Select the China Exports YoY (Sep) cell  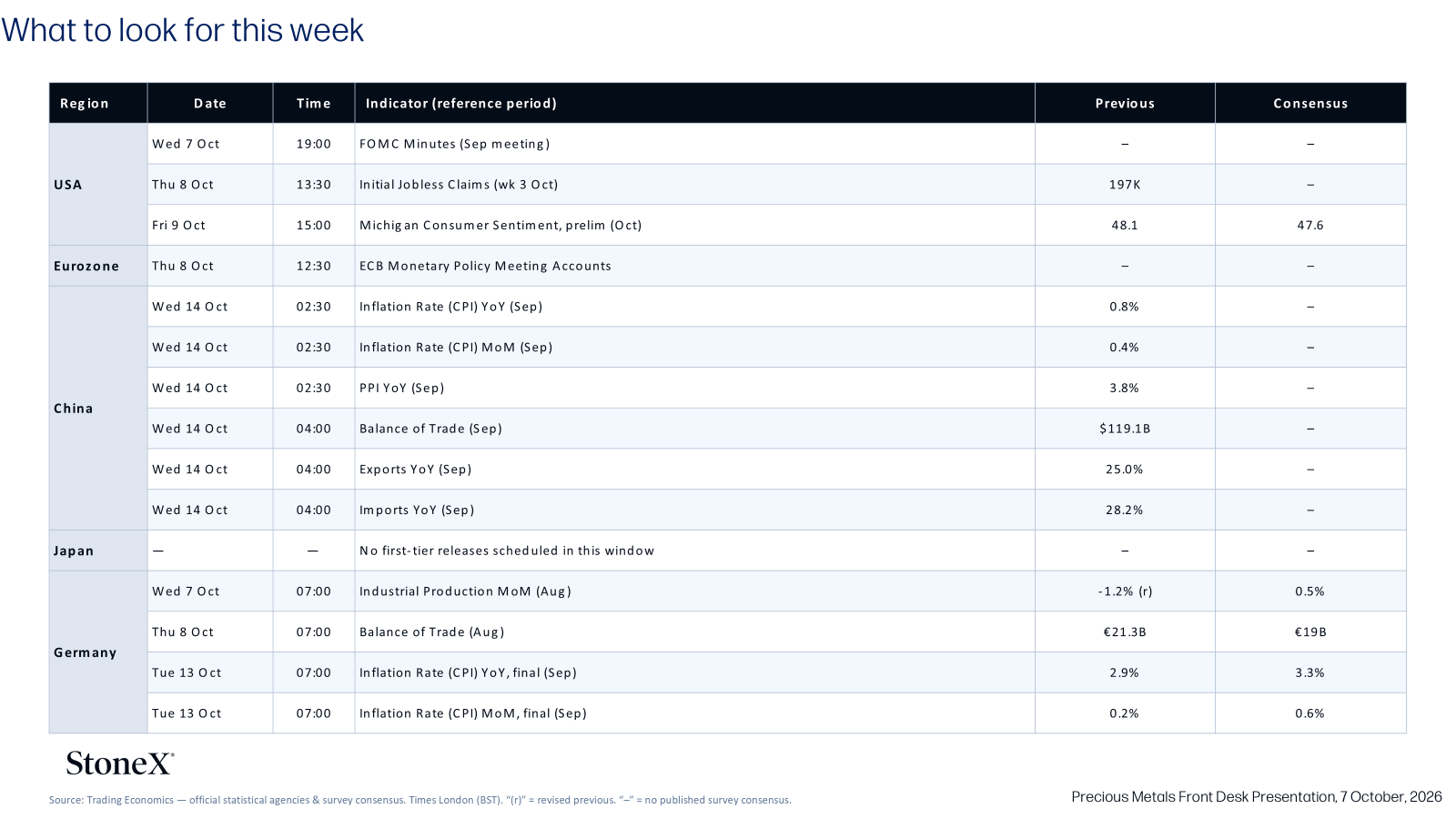click(x=694, y=470)
